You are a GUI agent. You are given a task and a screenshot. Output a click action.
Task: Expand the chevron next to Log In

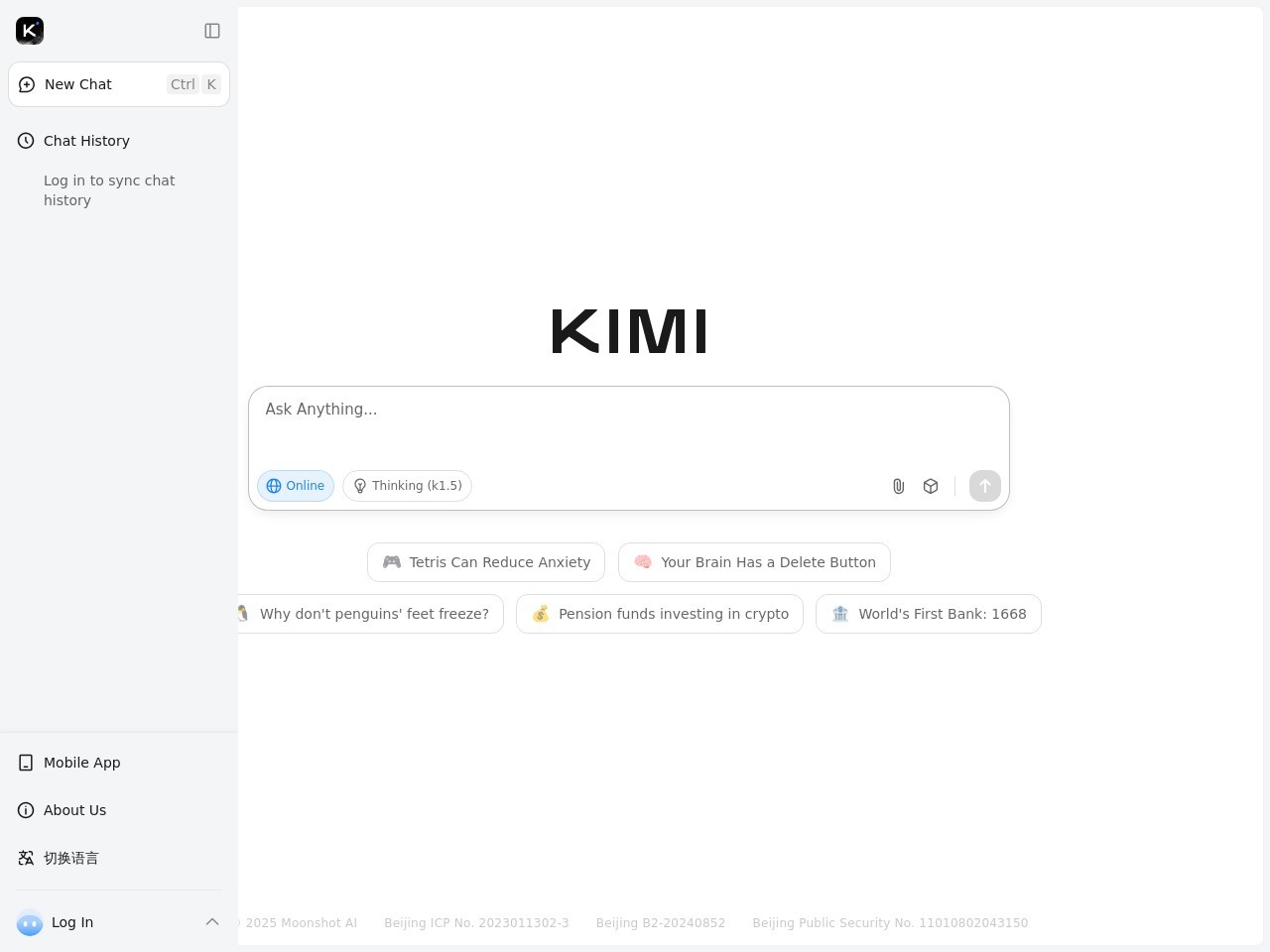[x=212, y=922]
